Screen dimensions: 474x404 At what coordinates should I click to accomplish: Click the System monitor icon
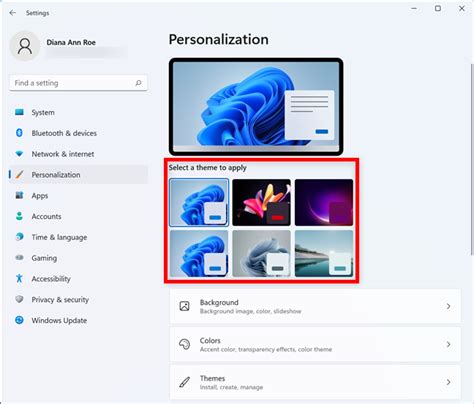click(19, 112)
